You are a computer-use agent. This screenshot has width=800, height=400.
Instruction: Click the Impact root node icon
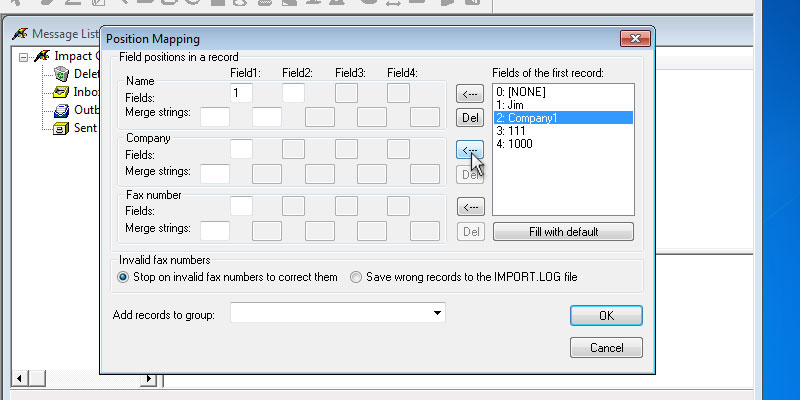click(x=42, y=56)
